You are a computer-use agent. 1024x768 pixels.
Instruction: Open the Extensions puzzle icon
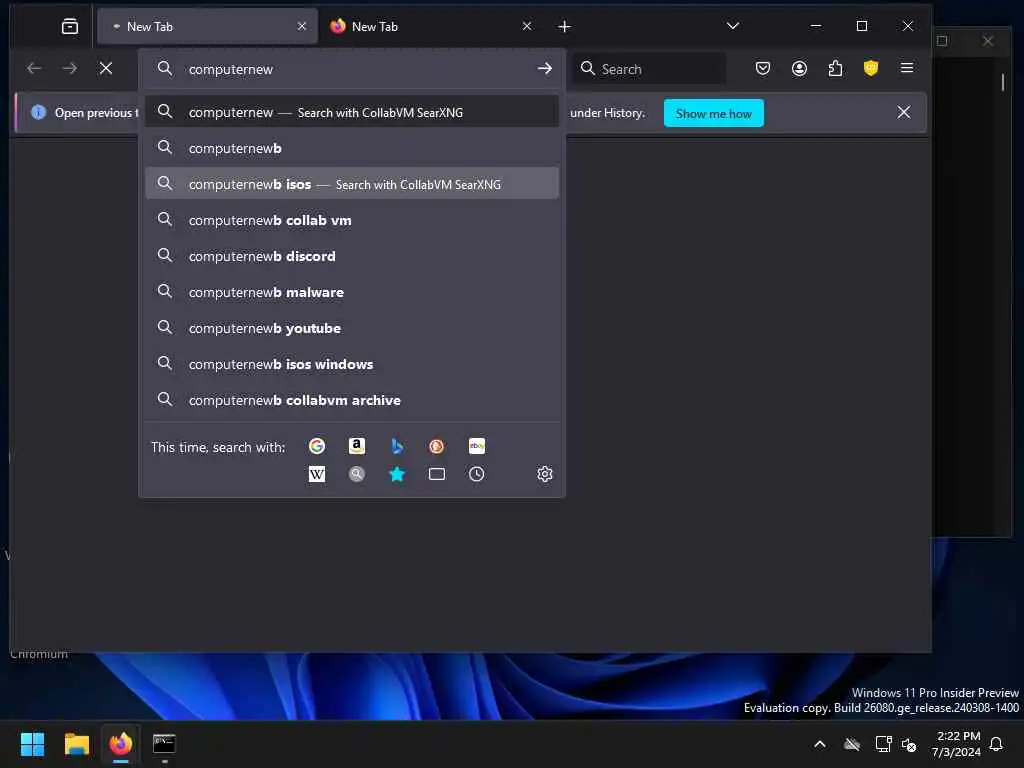tap(835, 68)
